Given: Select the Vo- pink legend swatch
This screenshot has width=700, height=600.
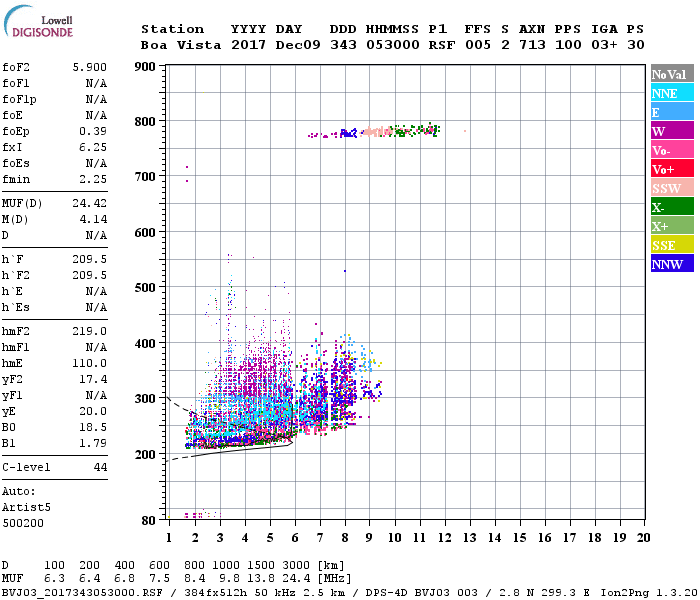Looking at the screenshot, I should click(x=672, y=149).
